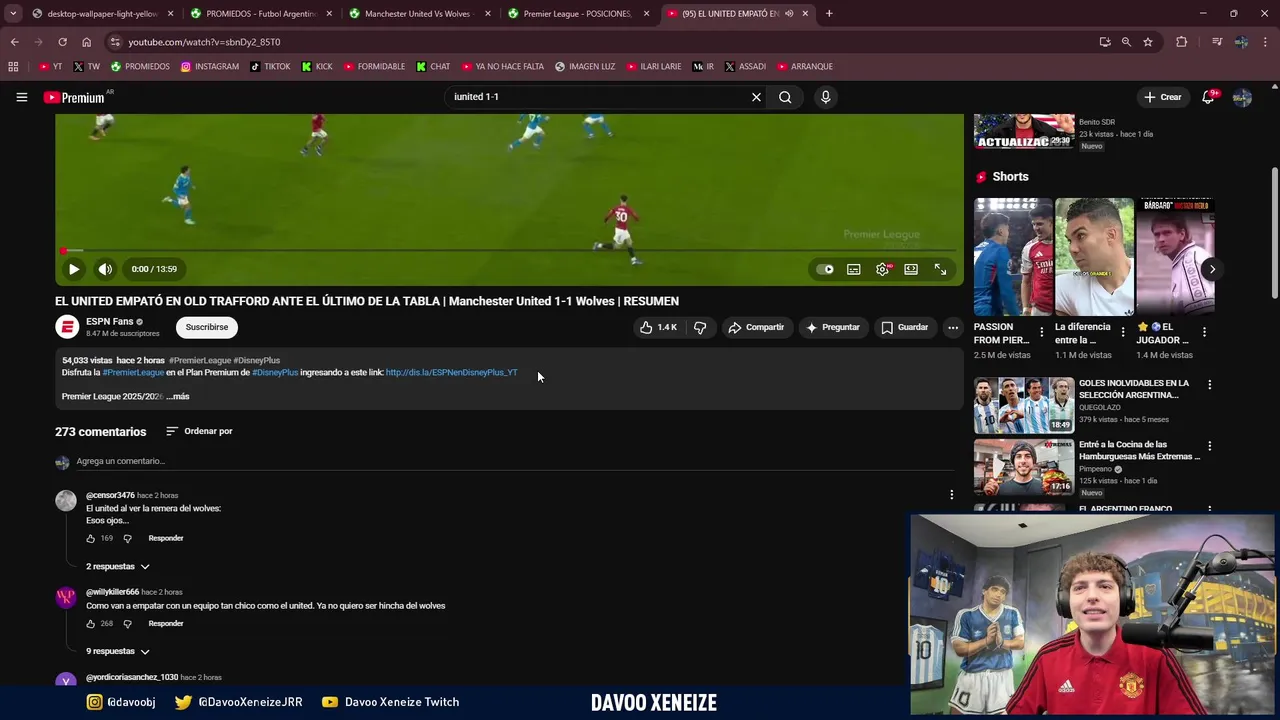Image resolution: width=1280 pixels, height=720 pixels.
Task: Click the Compartir share button
Action: point(756,327)
